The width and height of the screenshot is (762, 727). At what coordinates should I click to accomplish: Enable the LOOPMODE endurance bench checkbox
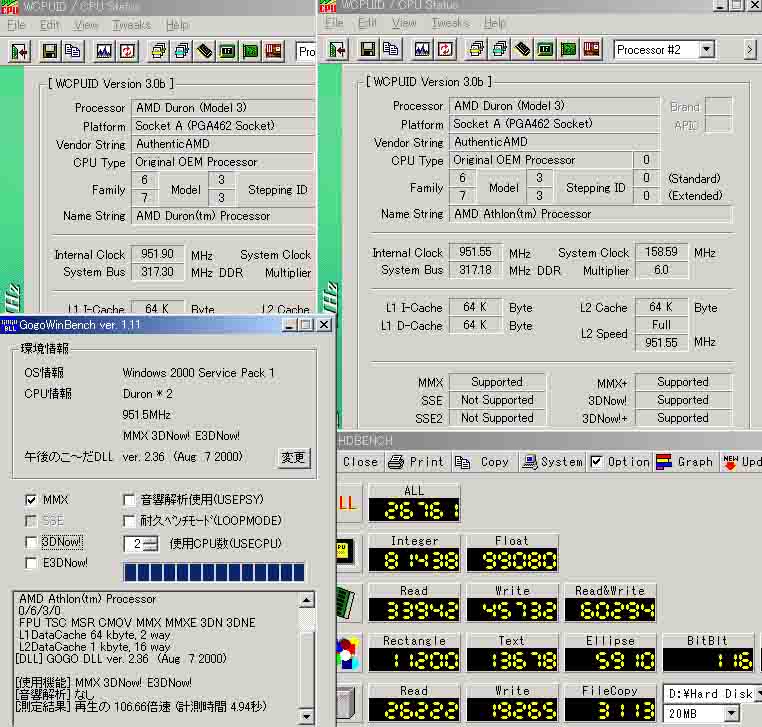129,521
